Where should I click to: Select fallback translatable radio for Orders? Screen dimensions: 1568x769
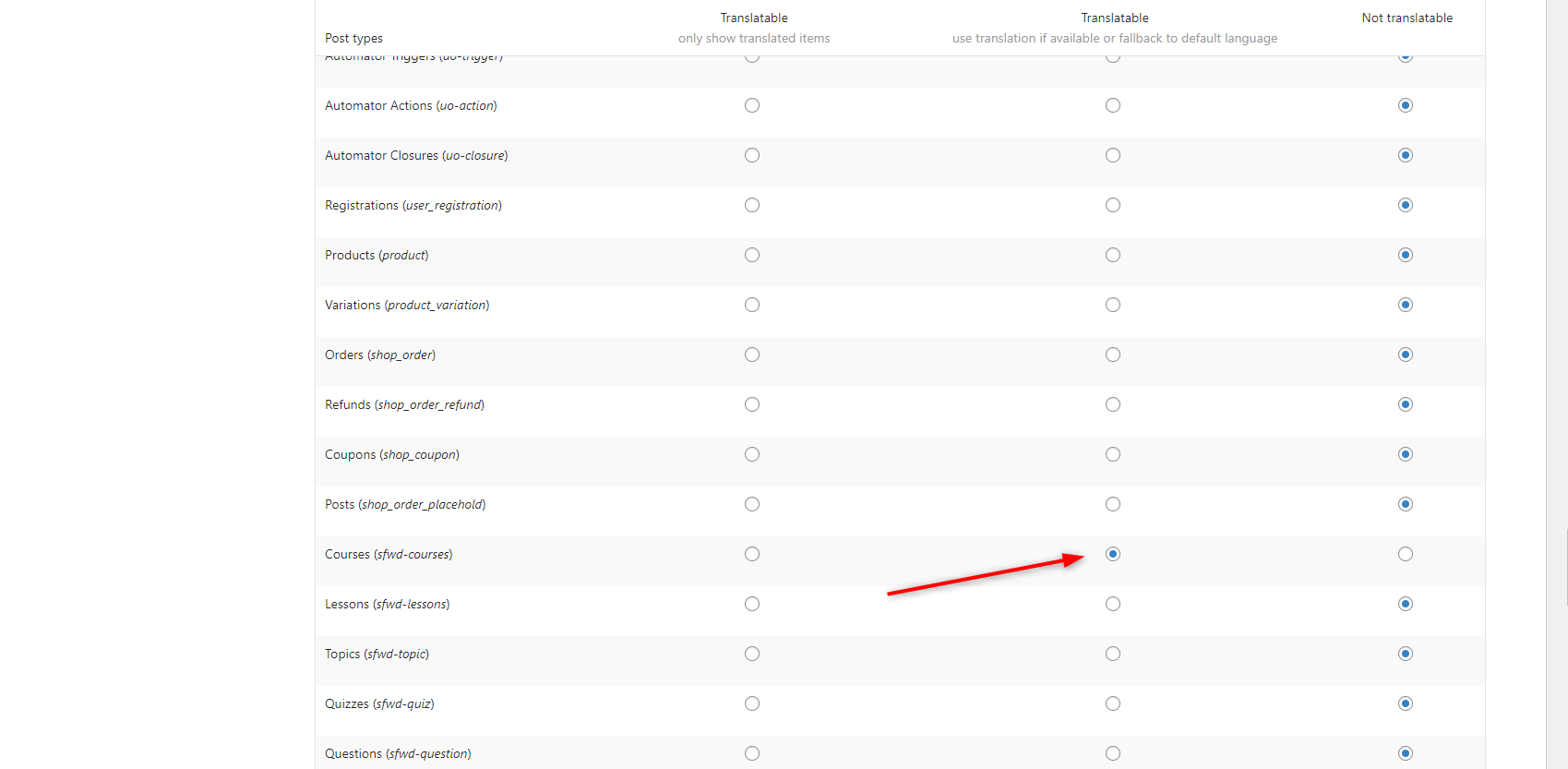click(x=1113, y=354)
